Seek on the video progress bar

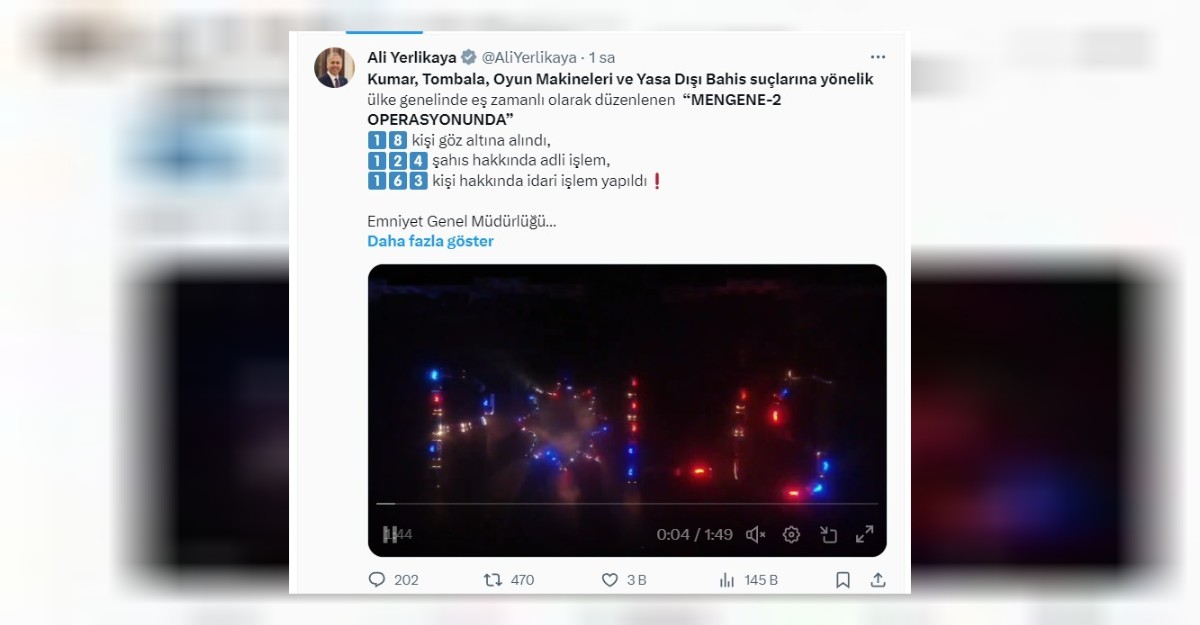pos(627,503)
